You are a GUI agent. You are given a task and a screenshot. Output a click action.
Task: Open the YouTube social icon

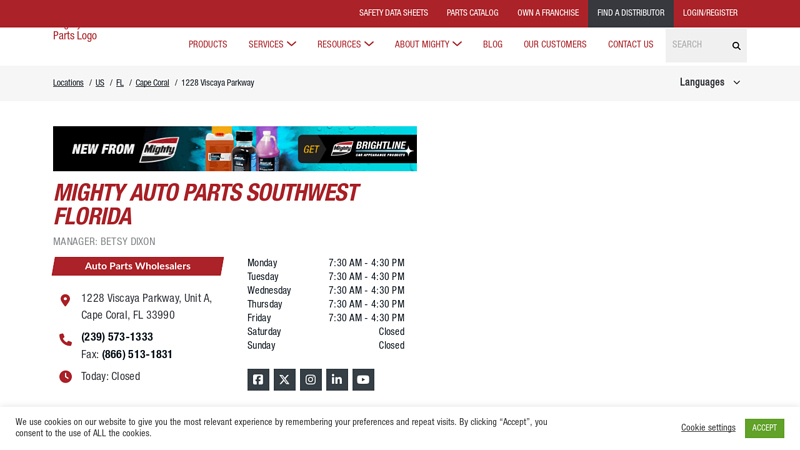coord(363,380)
